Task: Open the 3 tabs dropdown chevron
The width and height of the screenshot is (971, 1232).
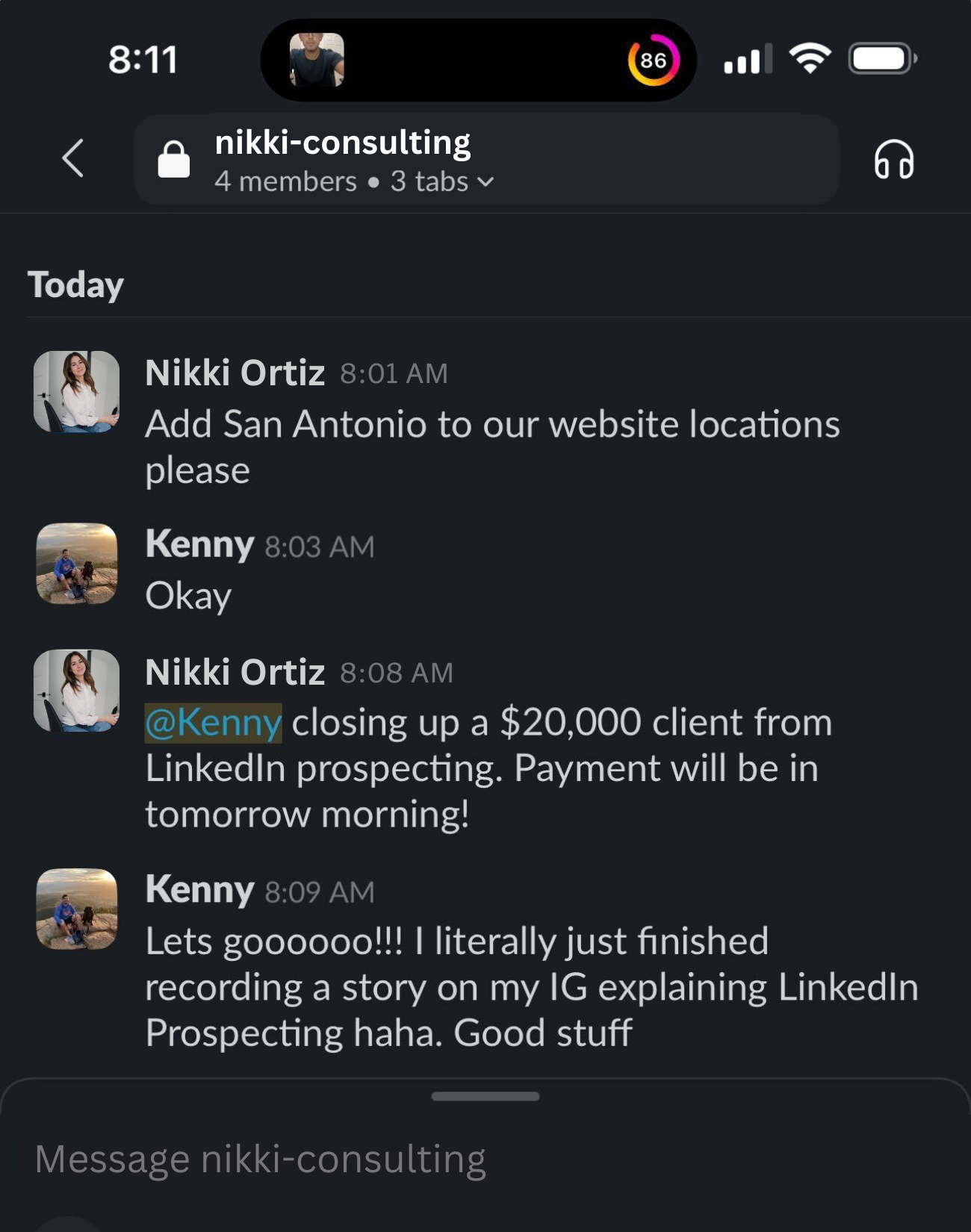Action: pos(486,181)
